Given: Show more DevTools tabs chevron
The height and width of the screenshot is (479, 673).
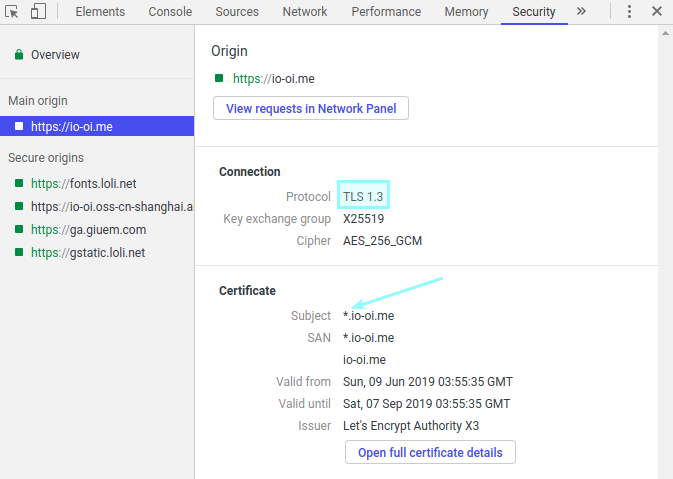Looking at the screenshot, I should 581,11.
